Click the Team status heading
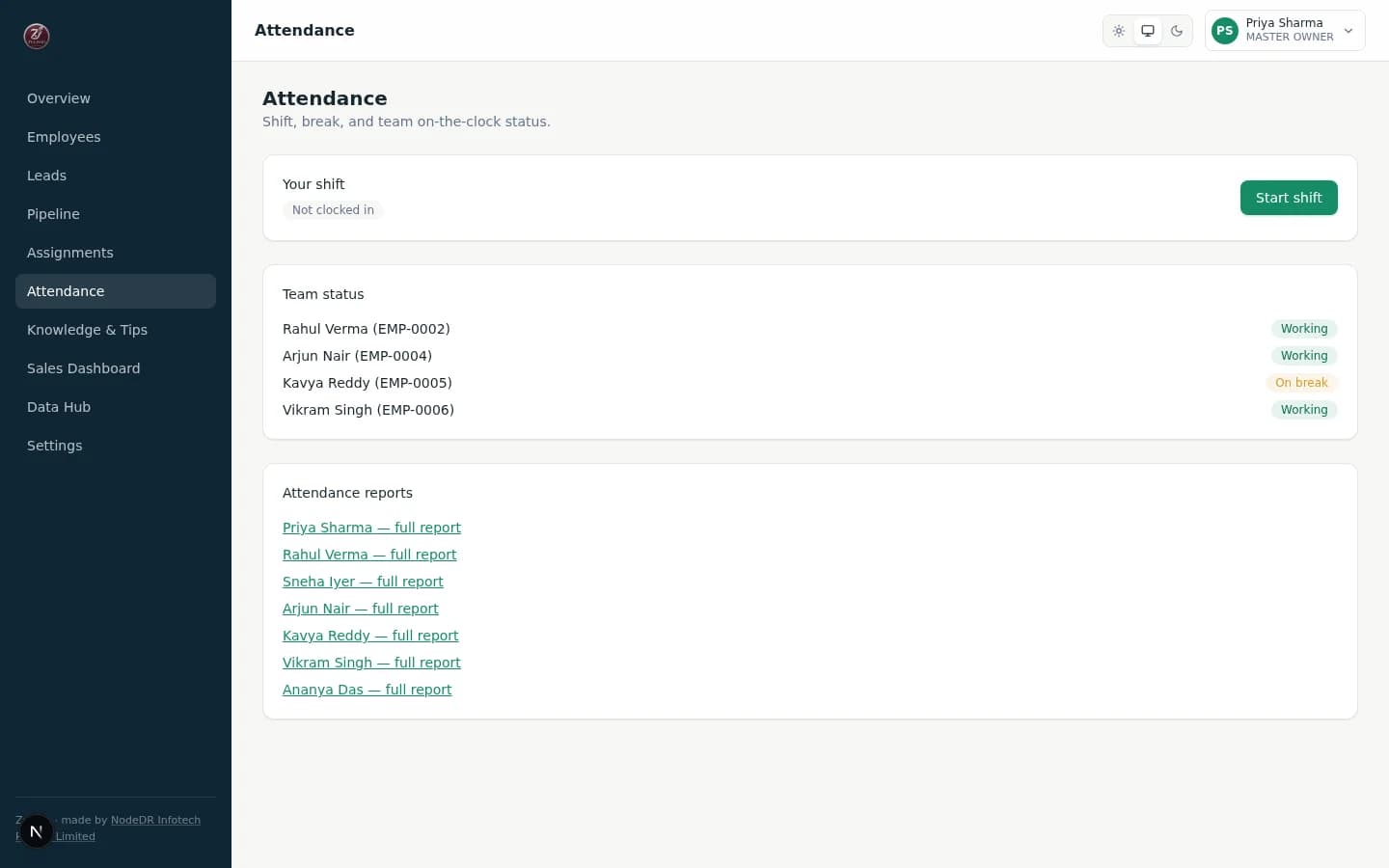 [x=323, y=294]
